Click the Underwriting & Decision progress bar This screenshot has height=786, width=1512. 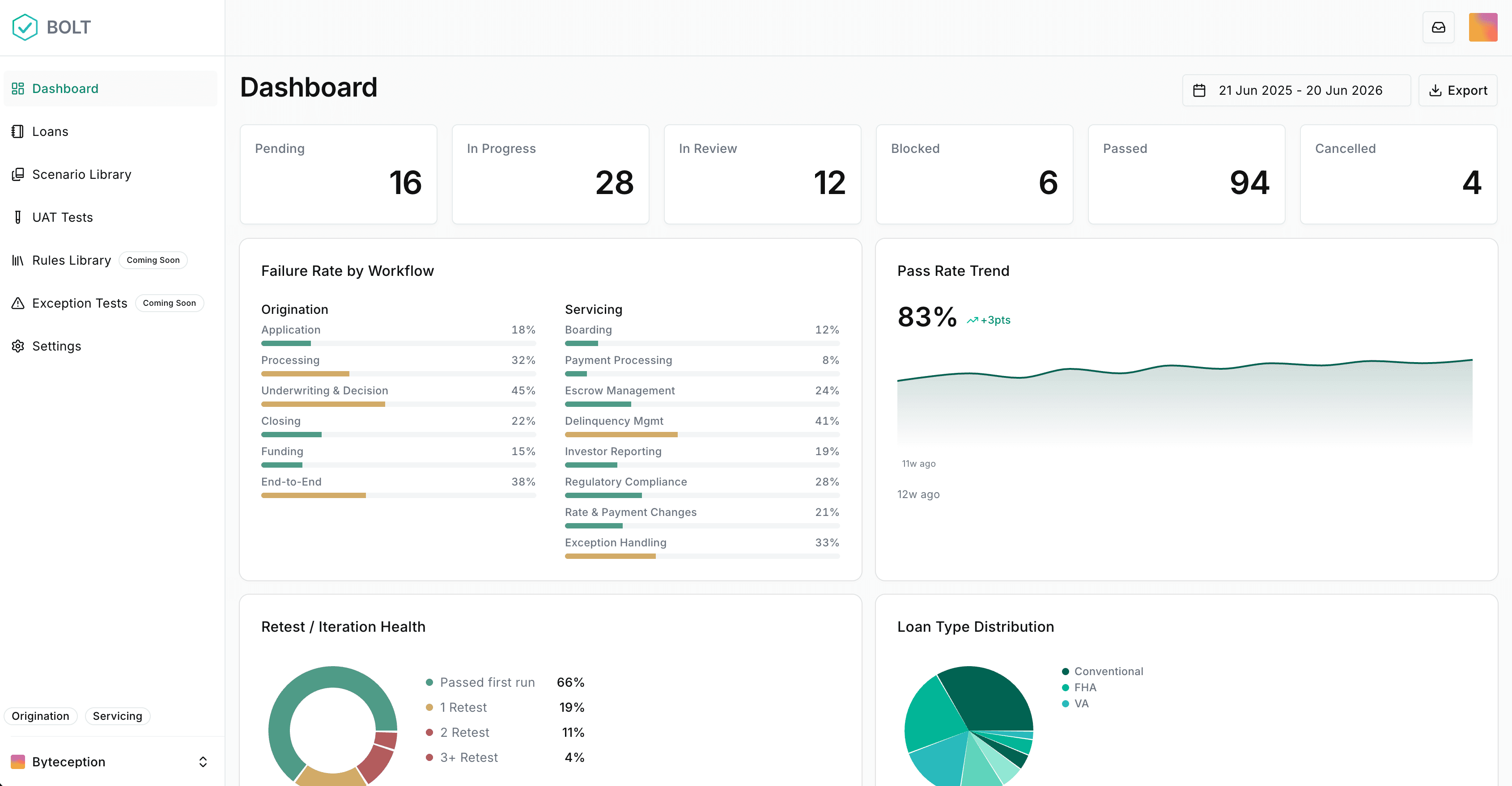coord(399,404)
